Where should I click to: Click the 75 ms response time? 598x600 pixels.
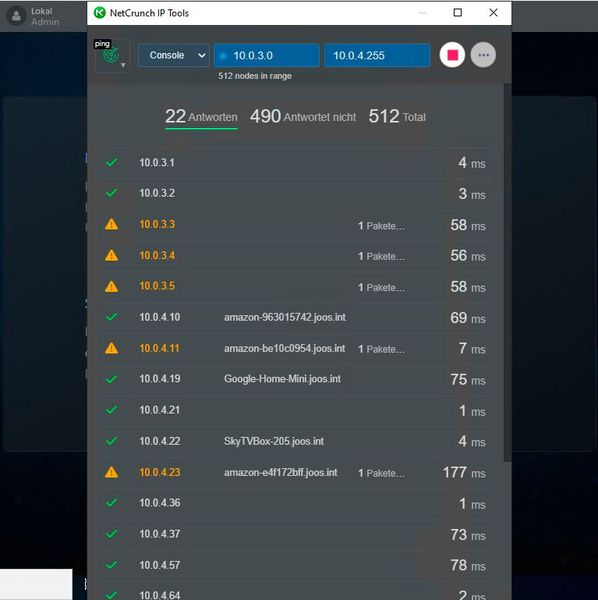click(468, 380)
